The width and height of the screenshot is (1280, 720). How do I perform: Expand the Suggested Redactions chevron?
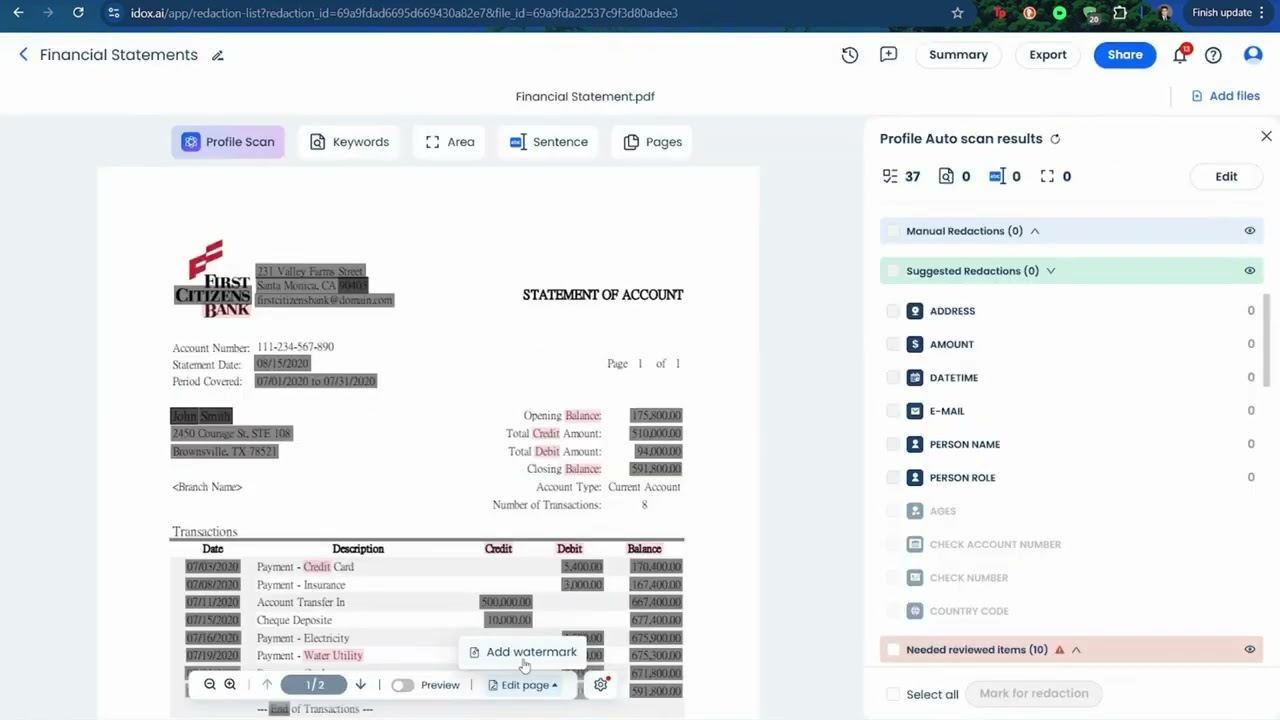1050,271
